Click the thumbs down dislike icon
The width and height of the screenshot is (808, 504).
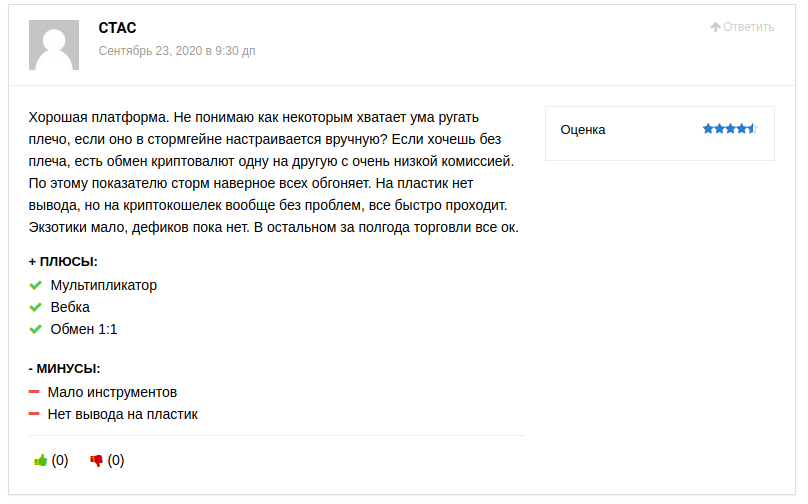(x=97, y=461)
